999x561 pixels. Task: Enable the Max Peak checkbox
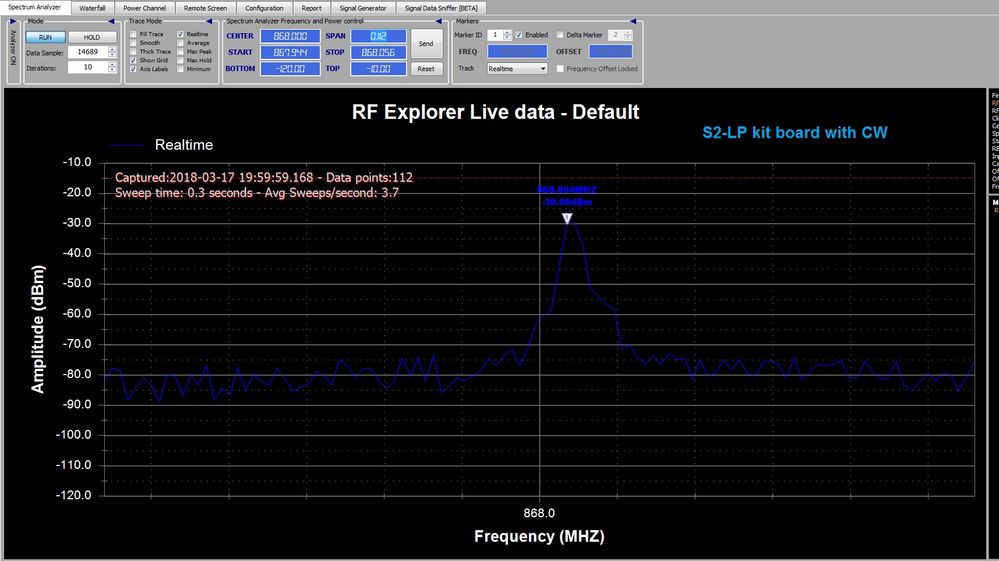[181, 52]
